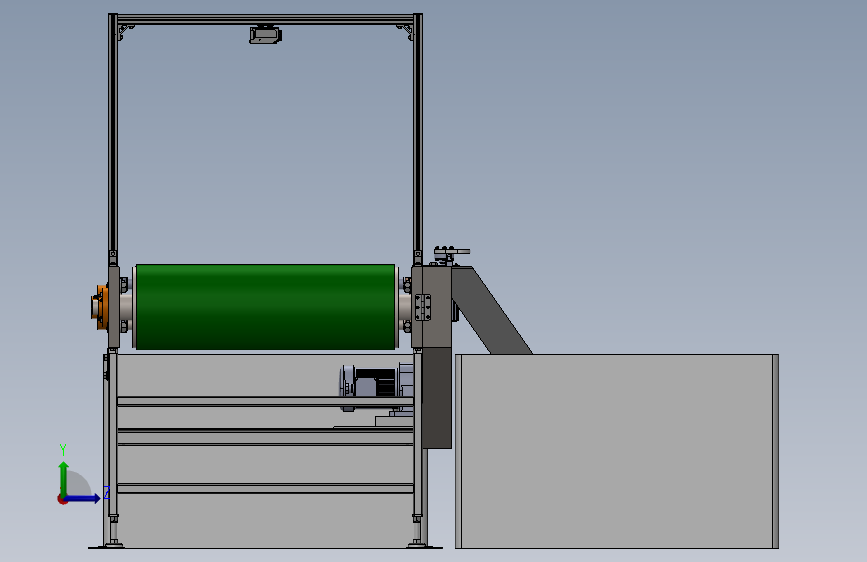
Task: Select the camera mounted under top beam
Action: pos(265,34)
